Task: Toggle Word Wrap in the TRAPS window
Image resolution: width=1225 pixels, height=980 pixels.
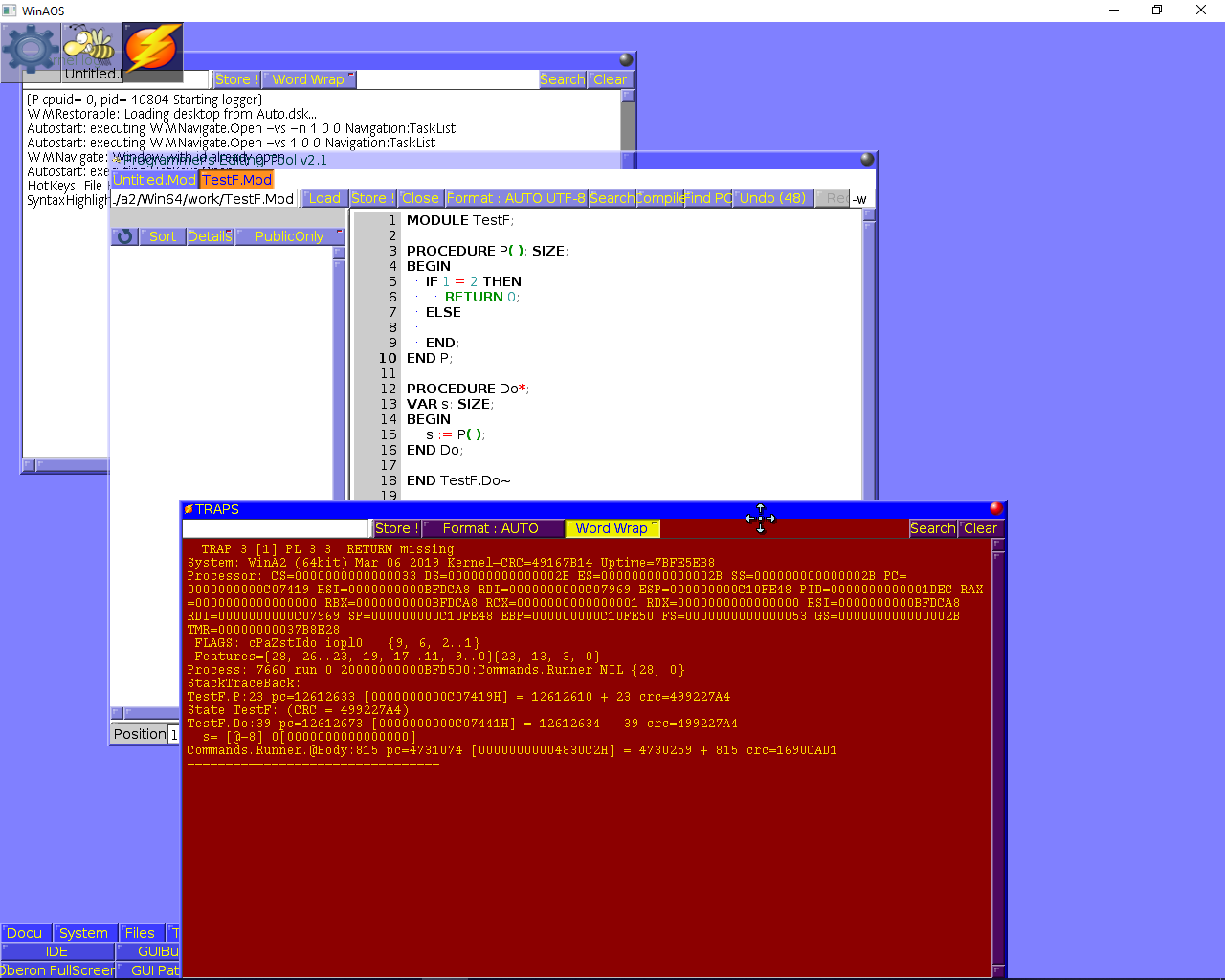Action: click(x=612, y=528)
